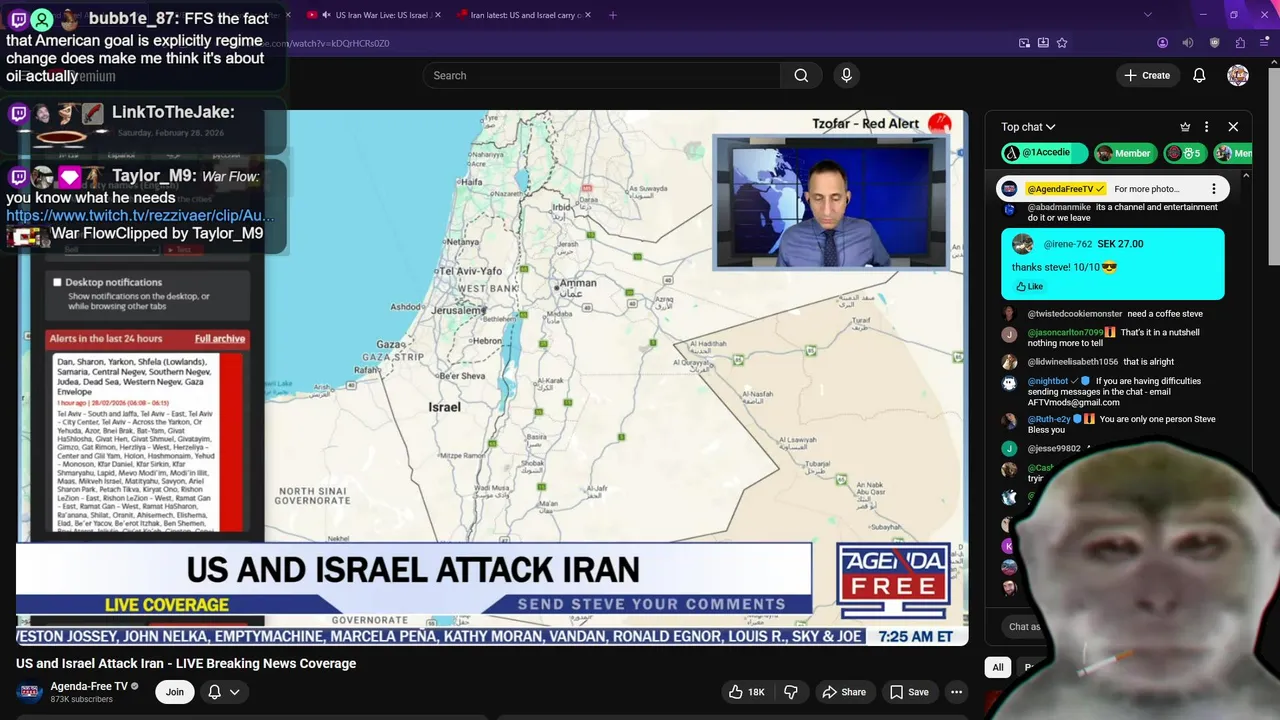The height and width of the screenshot is (720, 1280).
Task: Click the video title text
Action: (x=186, y=663)
